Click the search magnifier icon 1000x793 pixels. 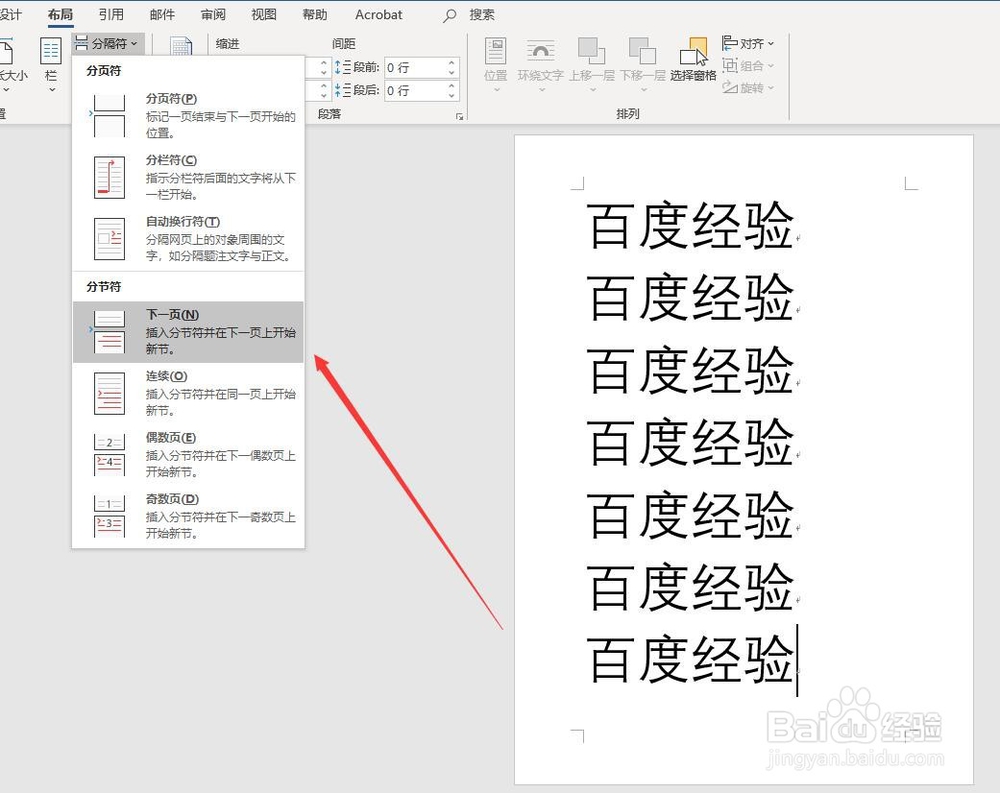[x=450, y=15]
